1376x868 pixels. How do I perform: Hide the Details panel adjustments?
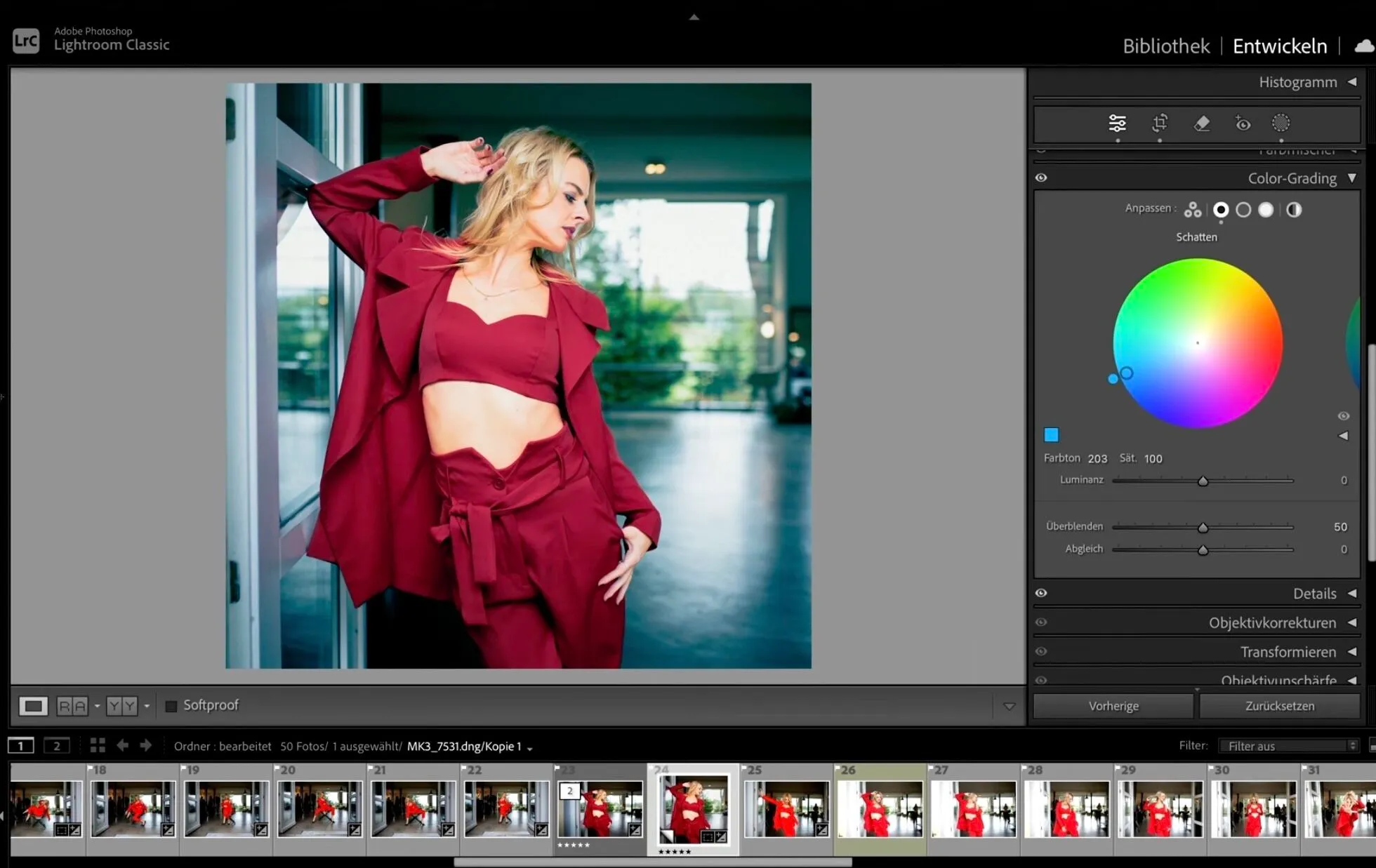point(1041,593)
